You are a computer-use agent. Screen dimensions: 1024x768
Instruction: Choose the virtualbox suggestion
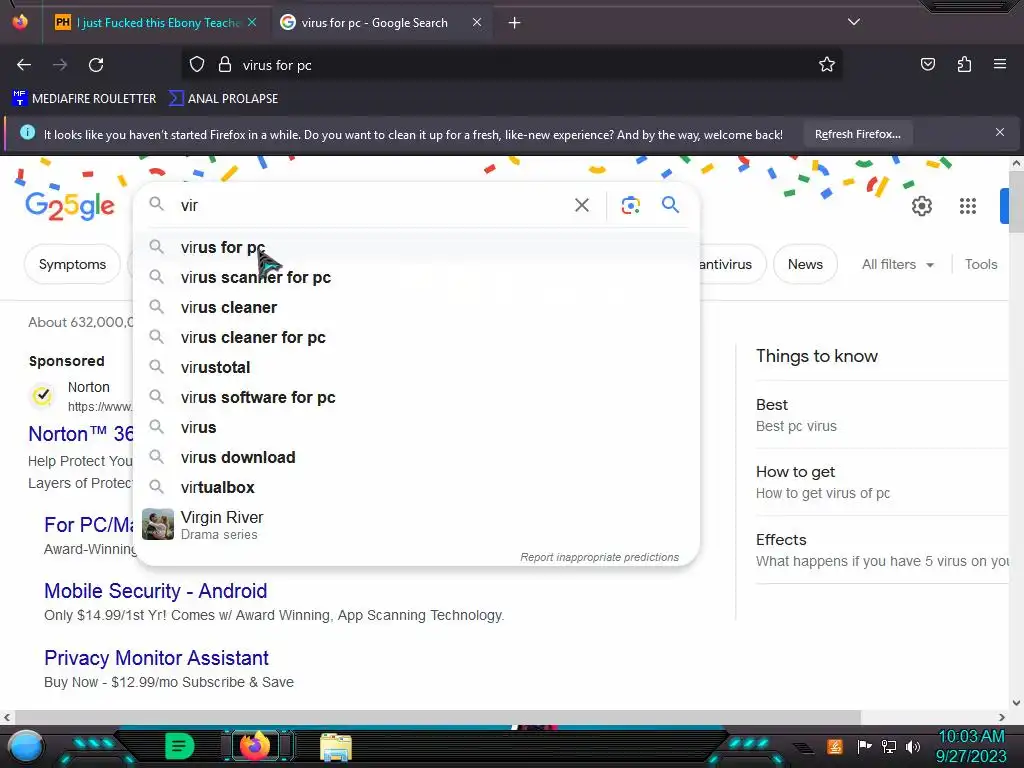click(417, 488)
